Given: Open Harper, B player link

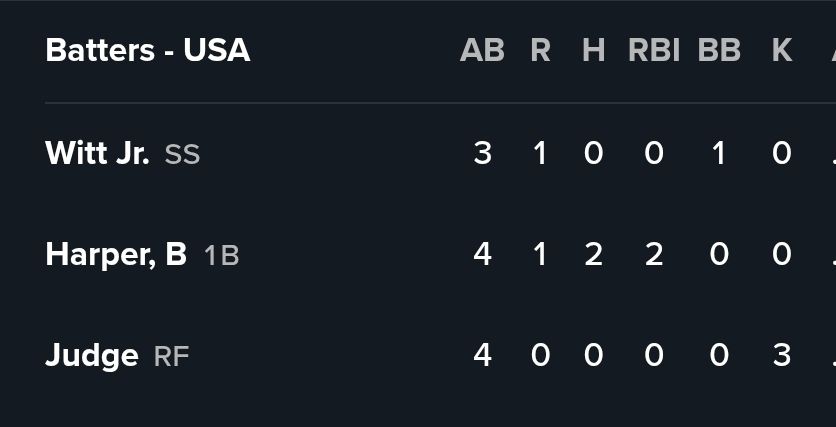Looking at the screenshot, I should click(116, 254).
